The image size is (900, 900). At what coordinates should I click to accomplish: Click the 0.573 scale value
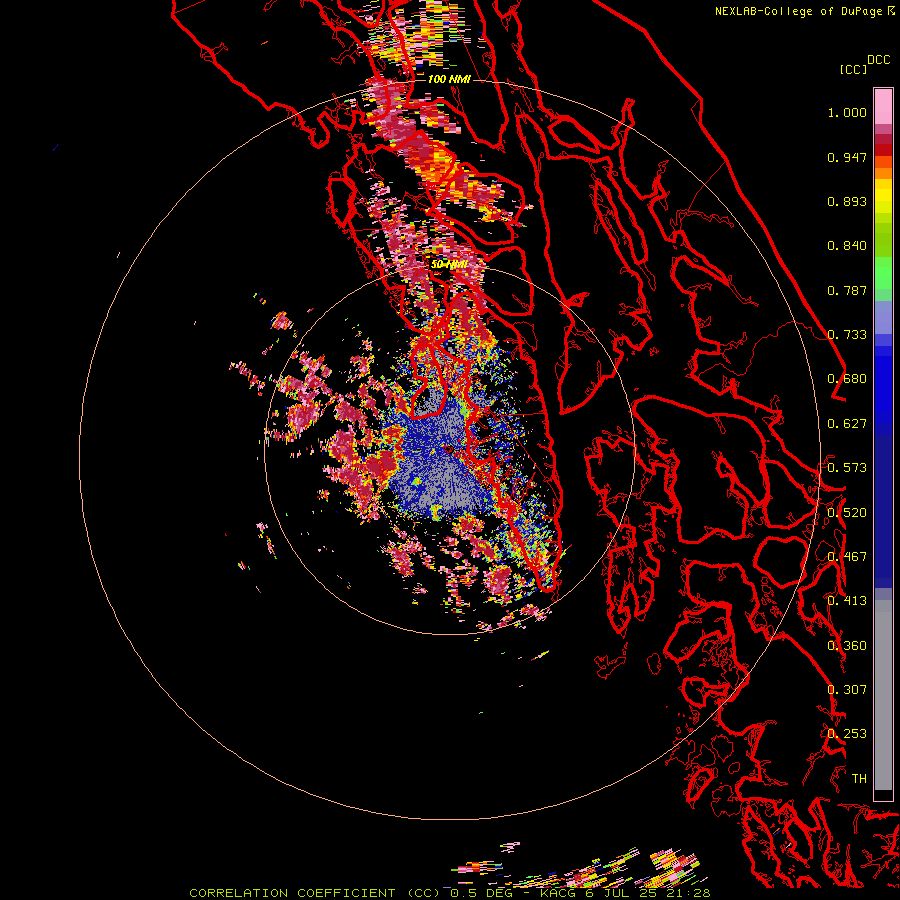point(847,468)
